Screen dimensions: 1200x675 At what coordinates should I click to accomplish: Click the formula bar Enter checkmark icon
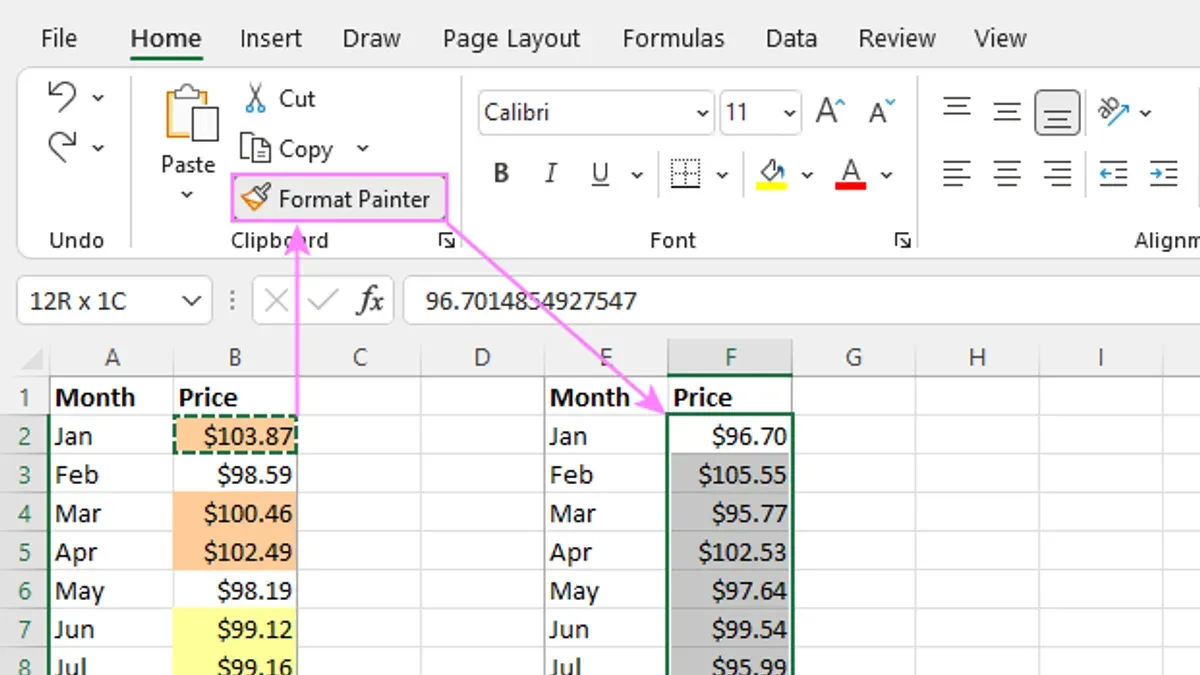[323, 300]
